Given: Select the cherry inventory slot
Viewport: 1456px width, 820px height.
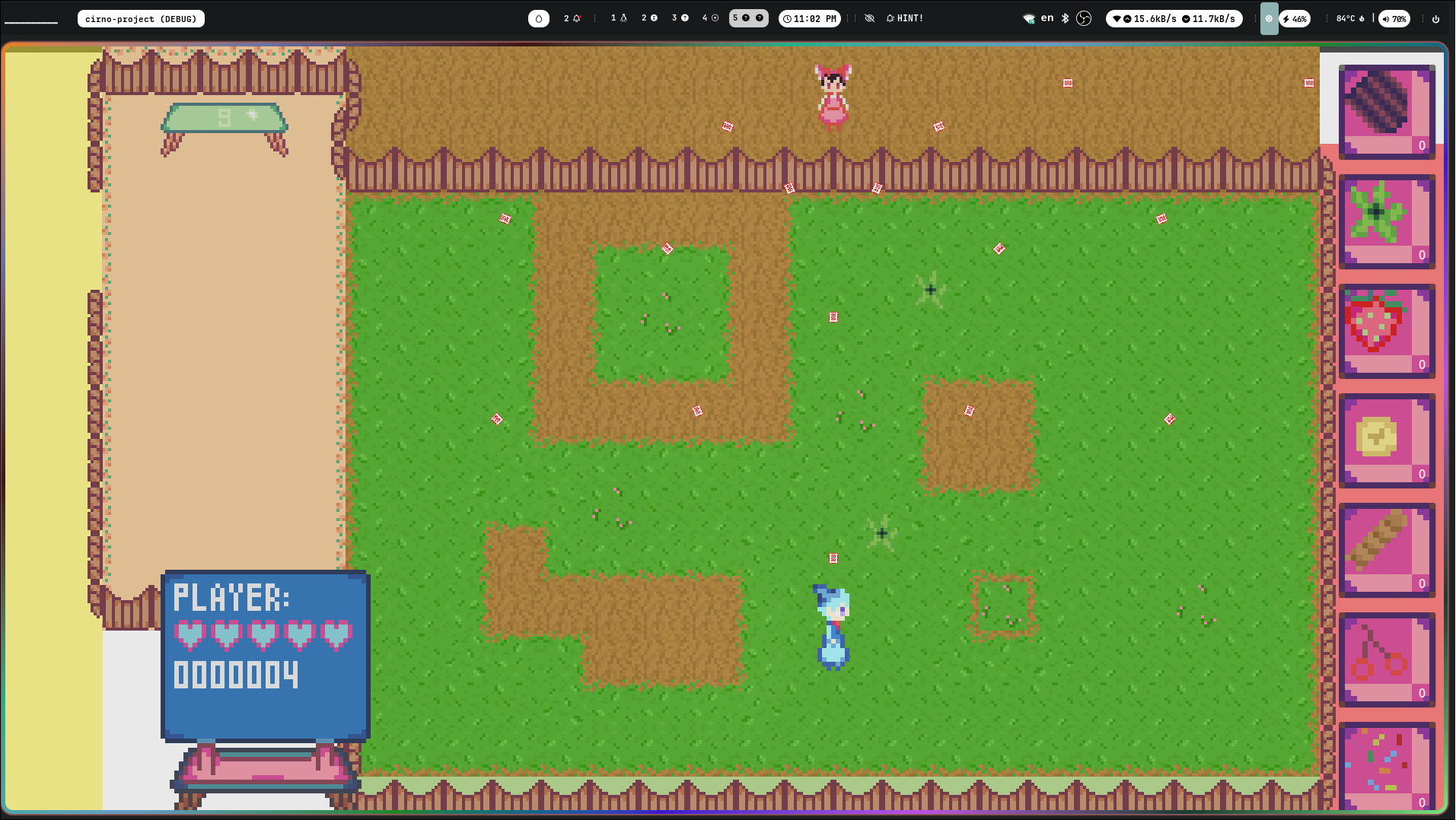Looking at the screenshot, I should [x=1386, y=659].
